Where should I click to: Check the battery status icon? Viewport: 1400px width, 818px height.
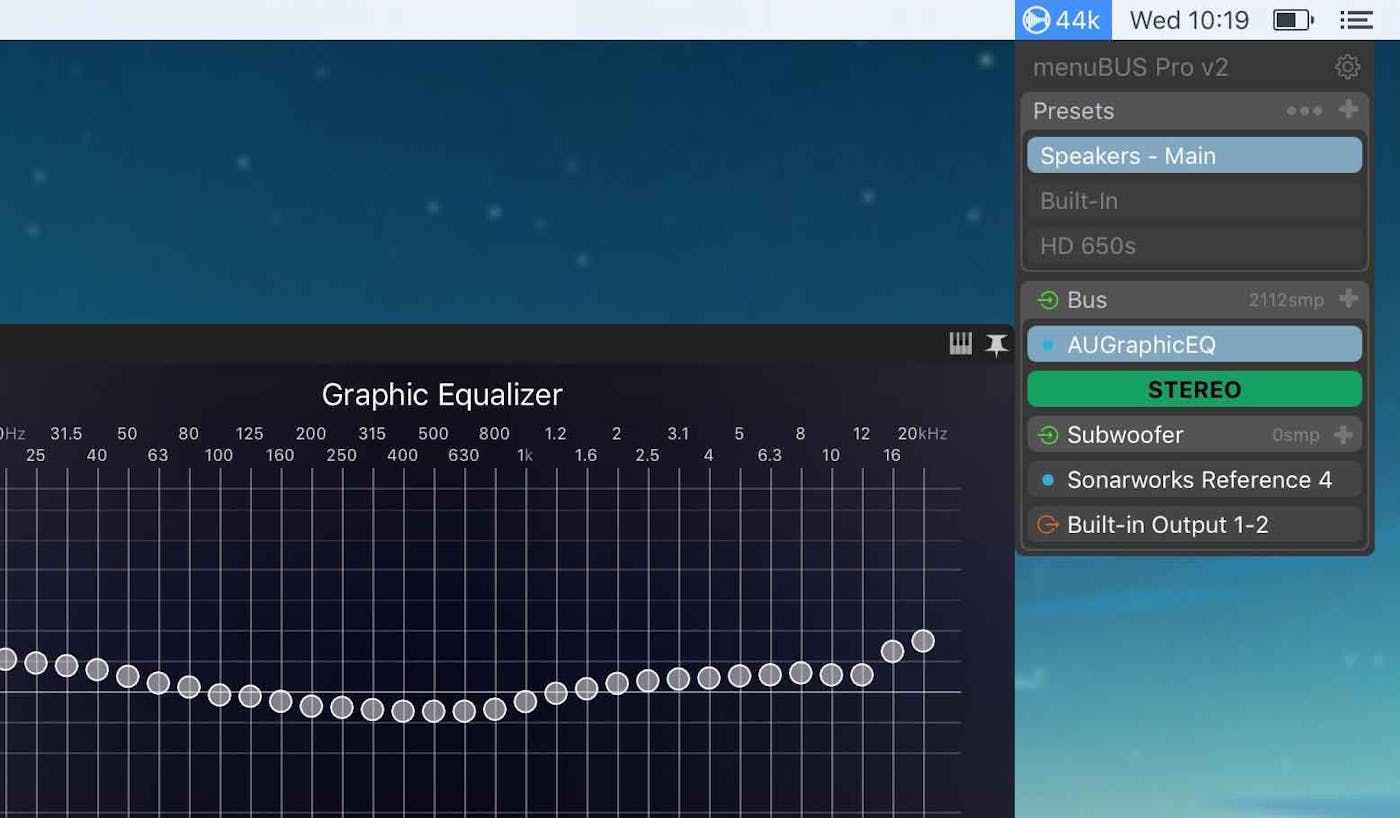pos(1293,20)
